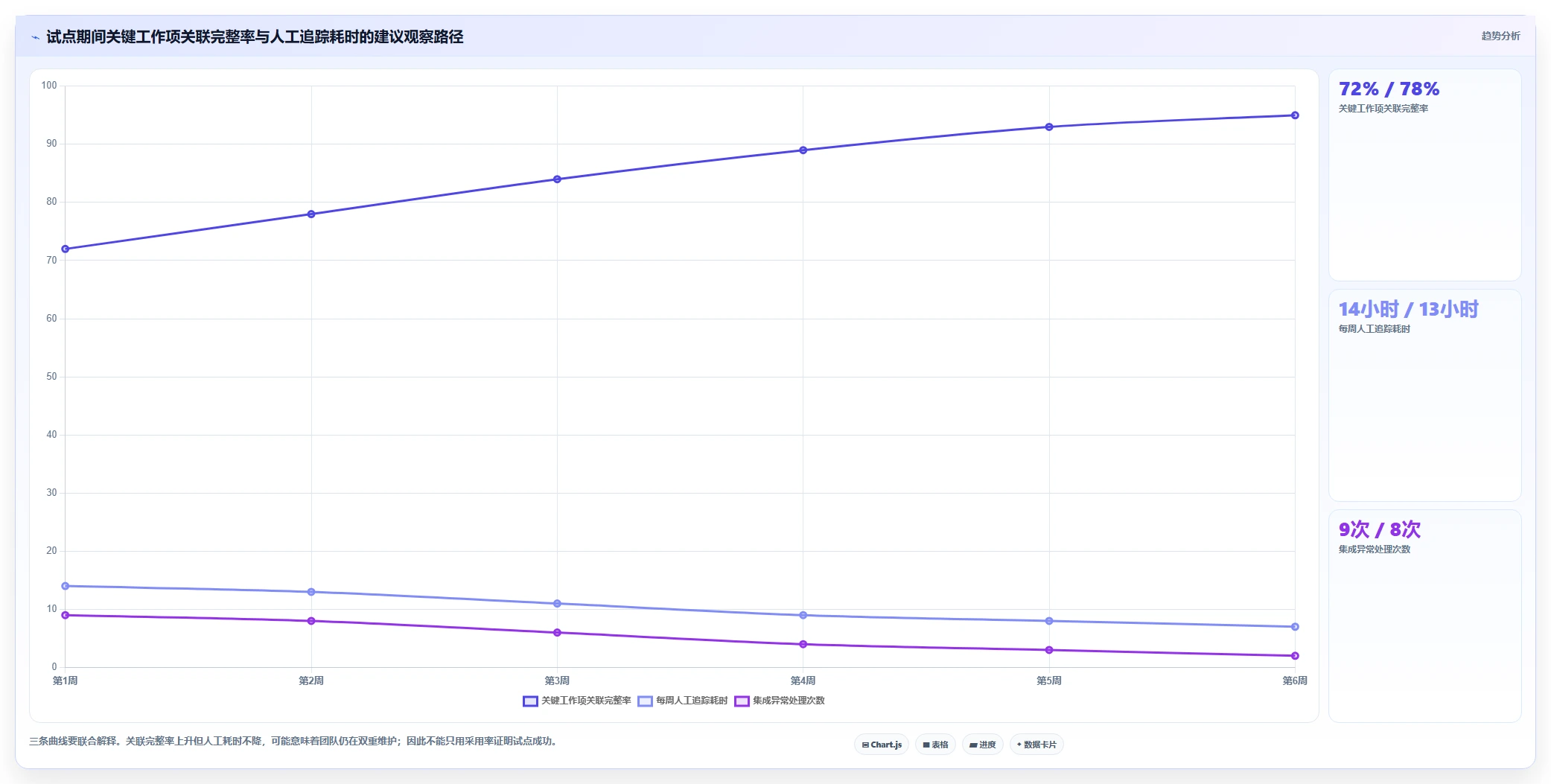Click the 集成异常处理次数 card caption

tap(1374, 549)
